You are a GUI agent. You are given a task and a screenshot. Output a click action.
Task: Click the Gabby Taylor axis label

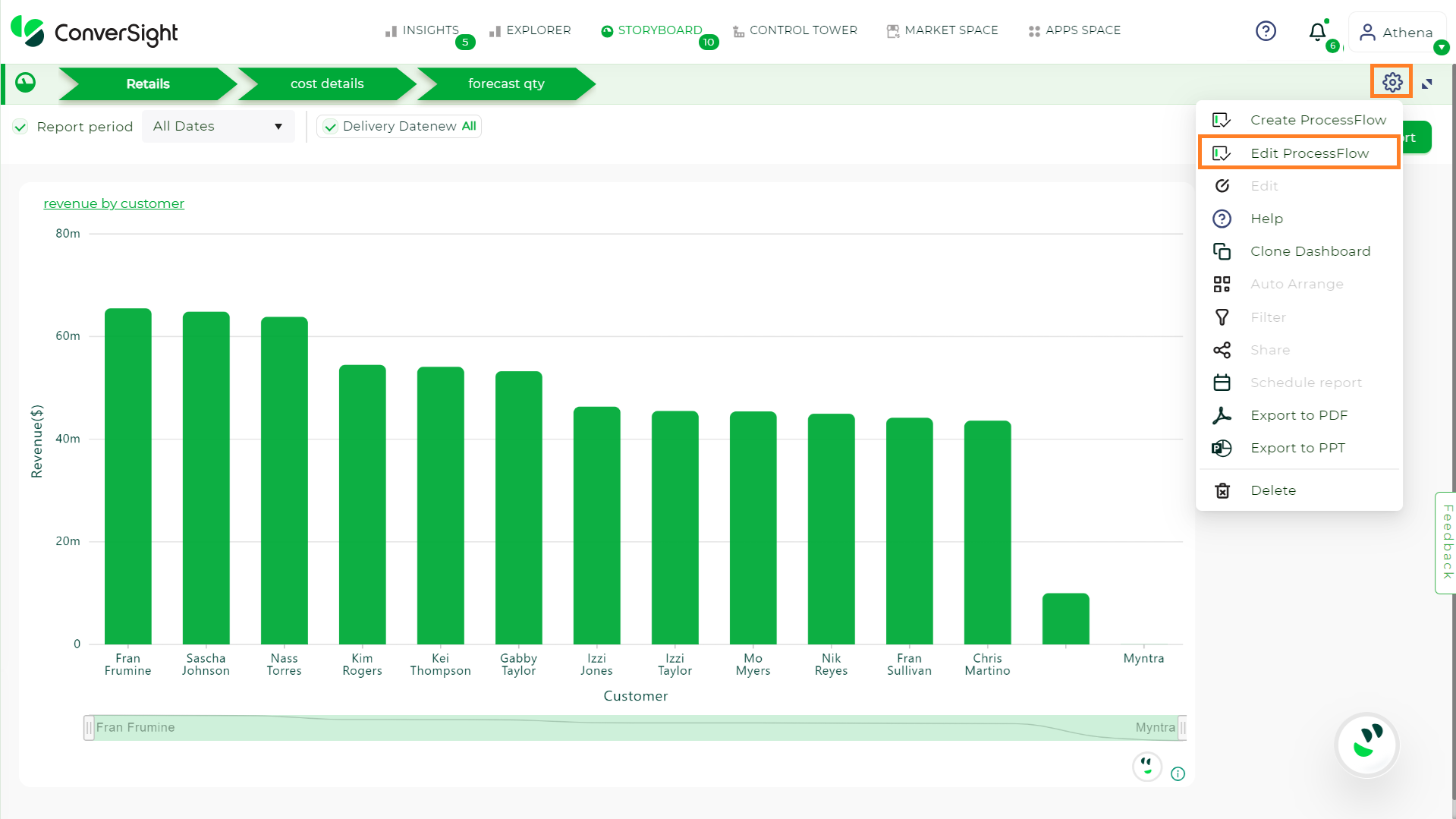(518, 664)
